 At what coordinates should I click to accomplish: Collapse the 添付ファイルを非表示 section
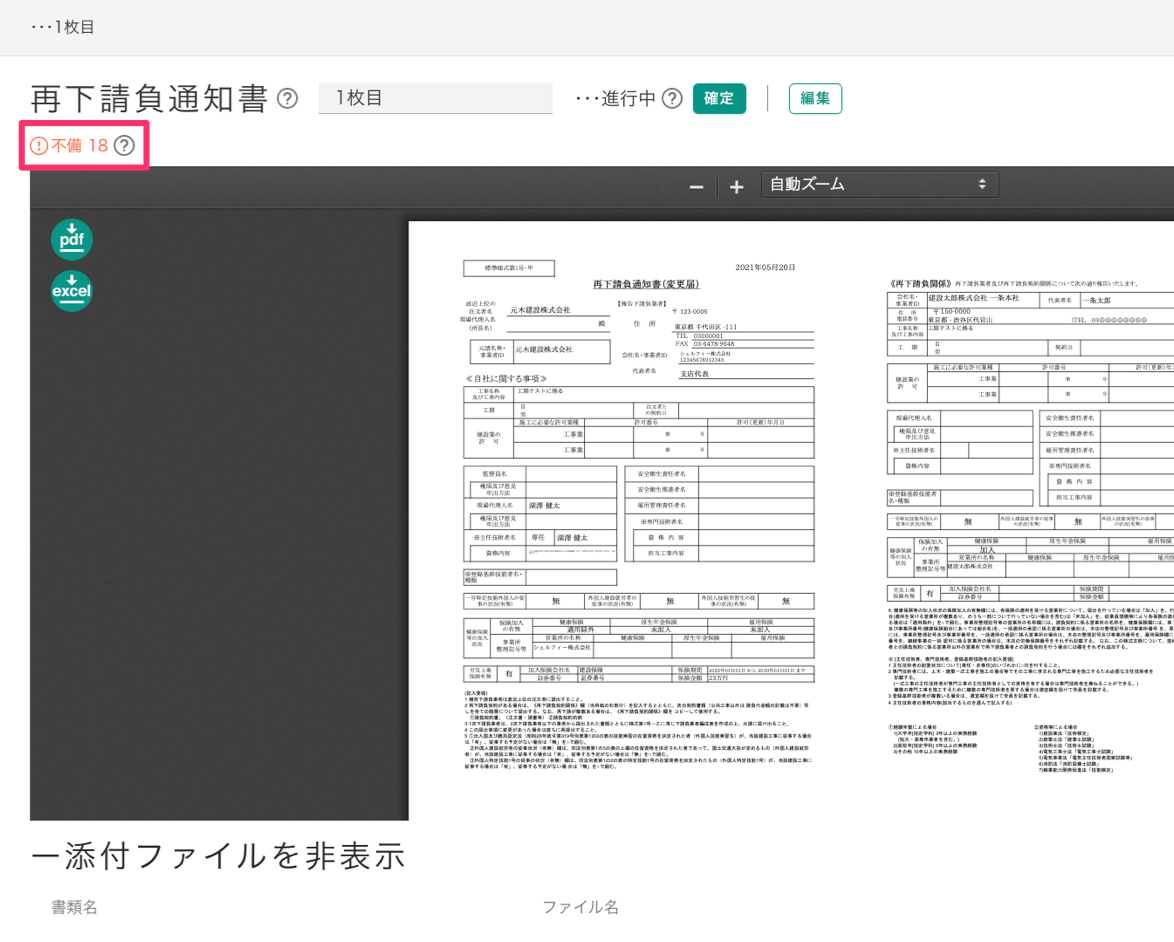pyautogui.click(x=218, y=856)
